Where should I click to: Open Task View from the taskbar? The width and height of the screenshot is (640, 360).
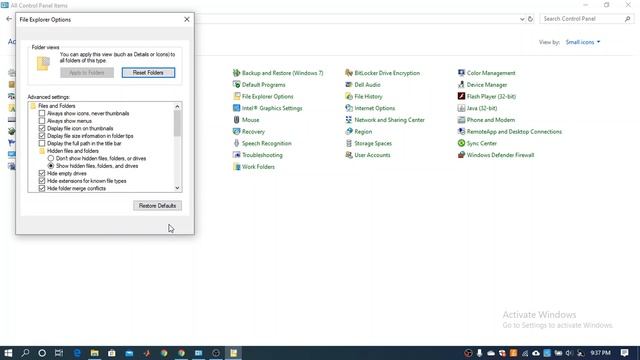click(59, 353)
